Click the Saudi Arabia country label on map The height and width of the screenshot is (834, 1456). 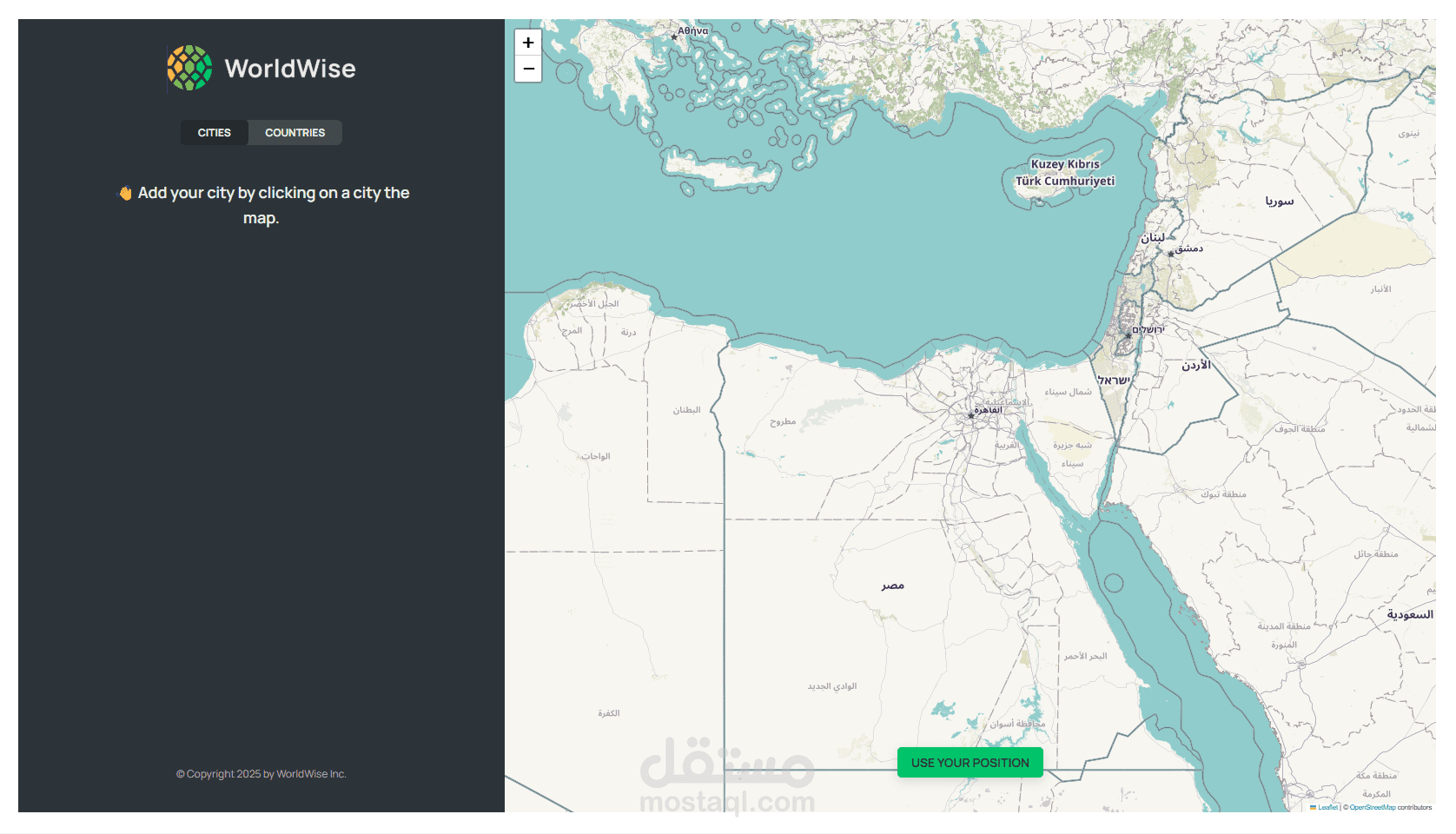(x=1410, y=614)
